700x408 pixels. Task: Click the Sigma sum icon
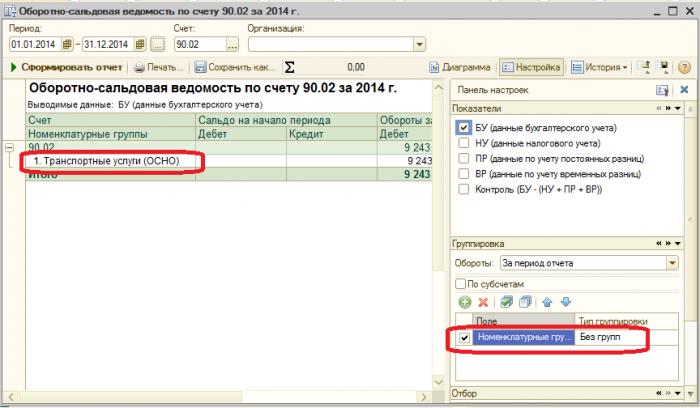[x=289, y=67]
